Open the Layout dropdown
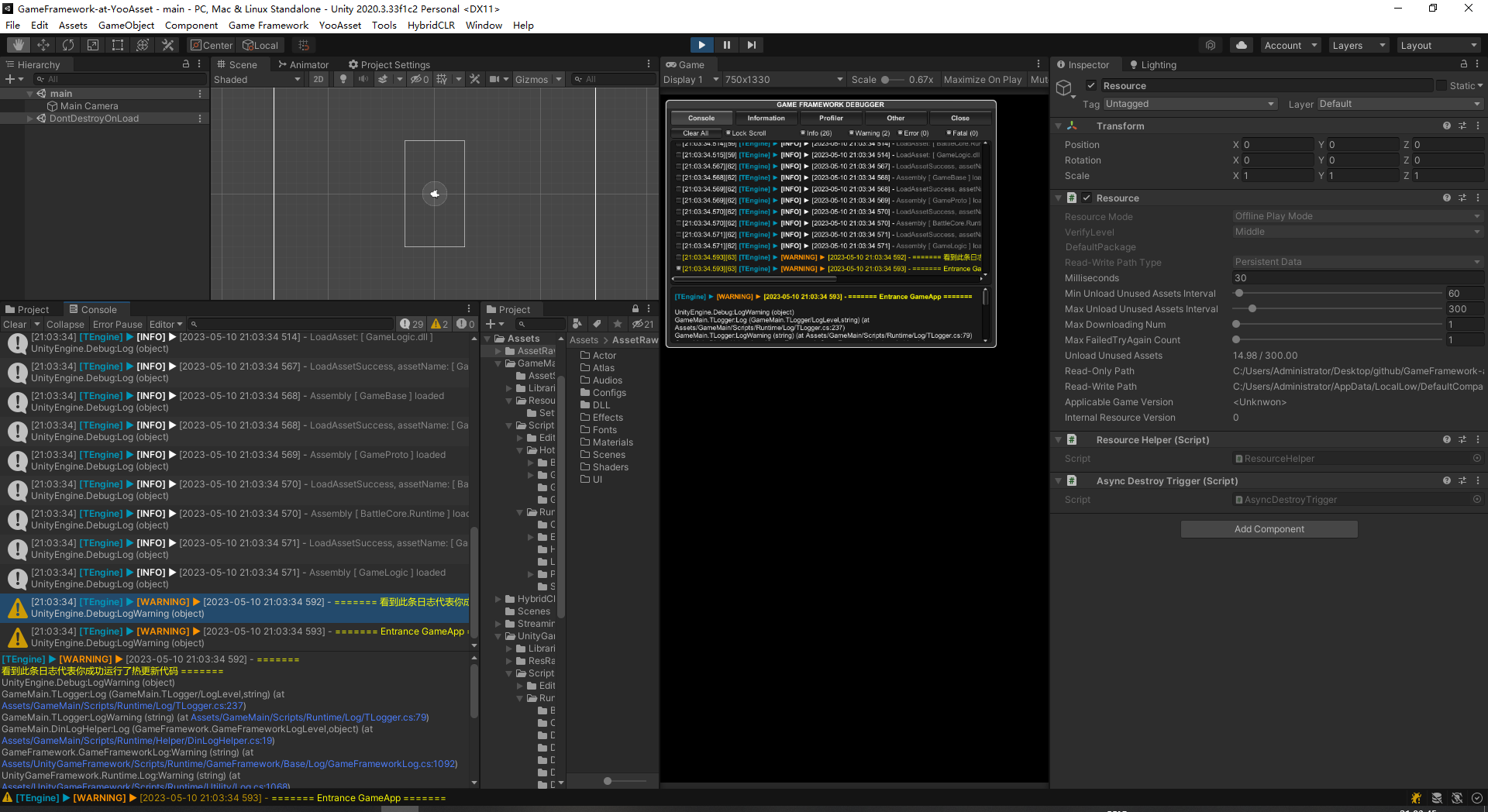Image resolution: width=1488 pixels, height=812 pixels. pyautogui.click(x=1439, y=45)
